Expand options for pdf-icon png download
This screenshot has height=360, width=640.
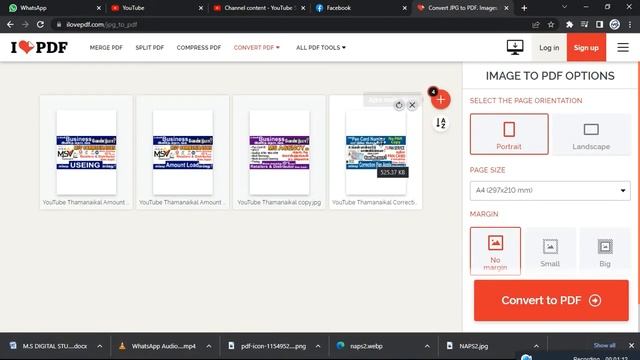coord(318,346)
